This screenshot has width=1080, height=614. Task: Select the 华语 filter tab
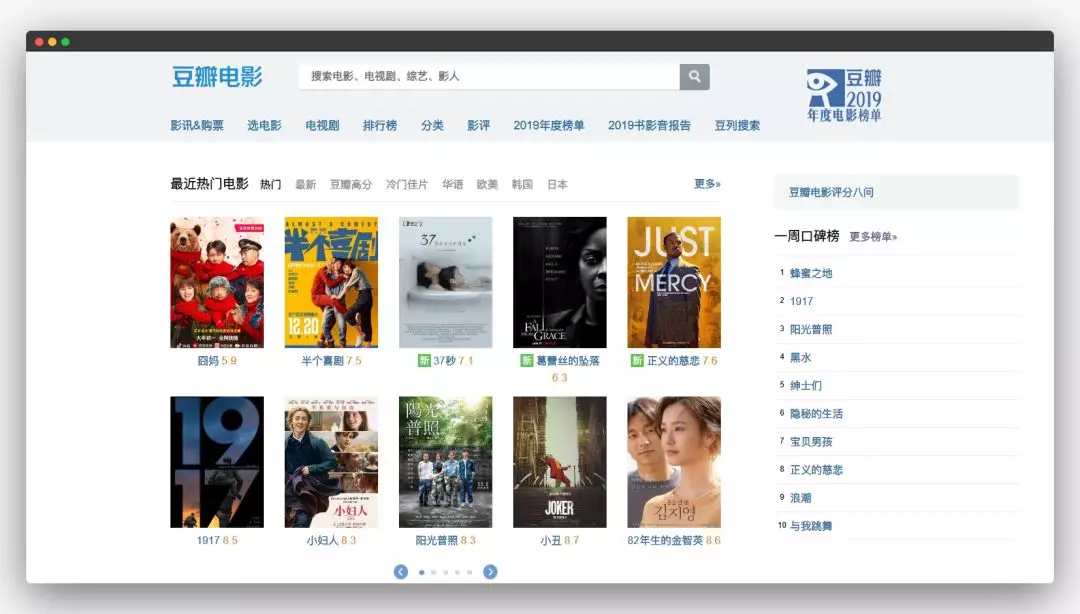[453, 185]
